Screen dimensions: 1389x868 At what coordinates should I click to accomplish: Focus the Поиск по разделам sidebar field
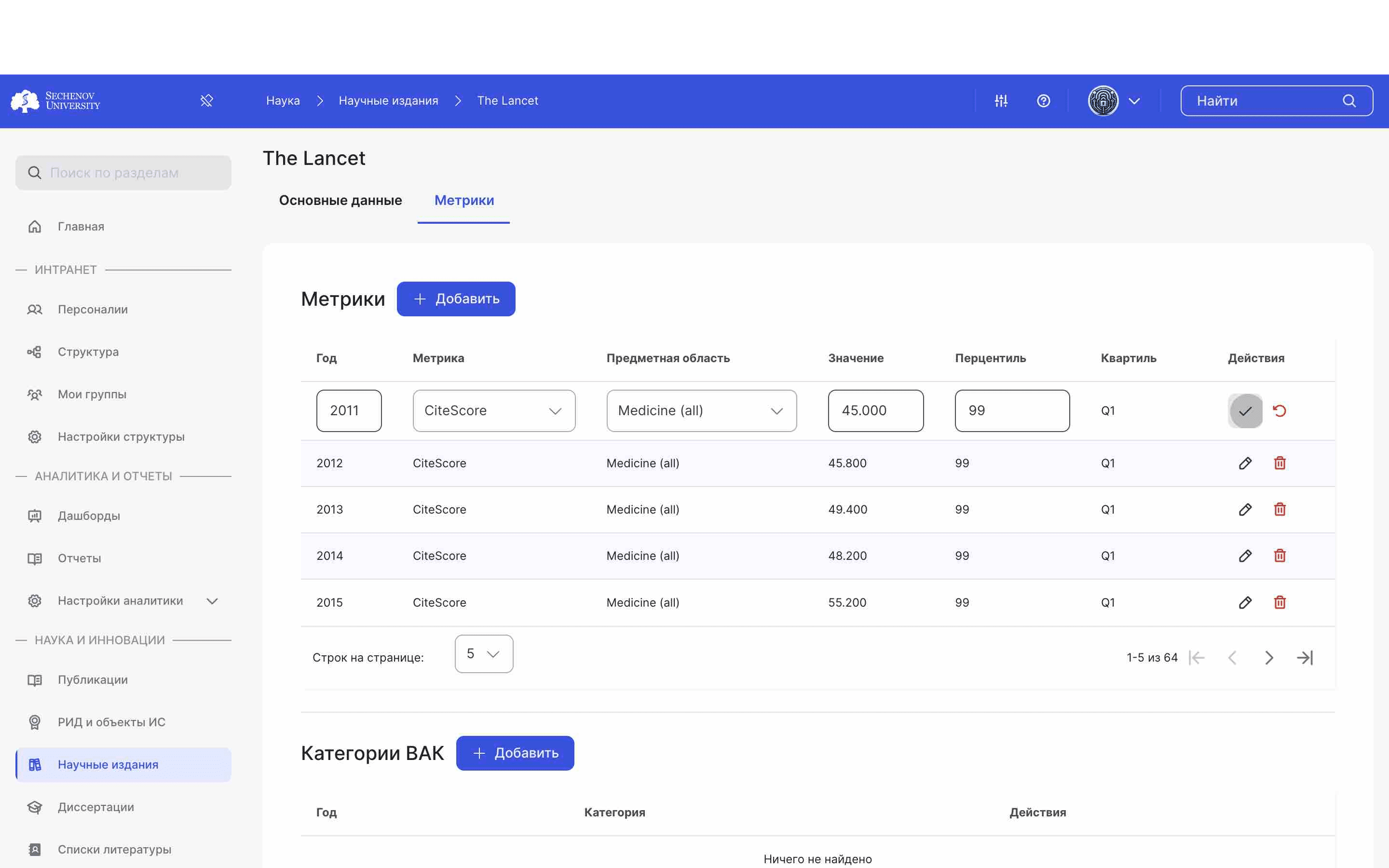(123, 173)
